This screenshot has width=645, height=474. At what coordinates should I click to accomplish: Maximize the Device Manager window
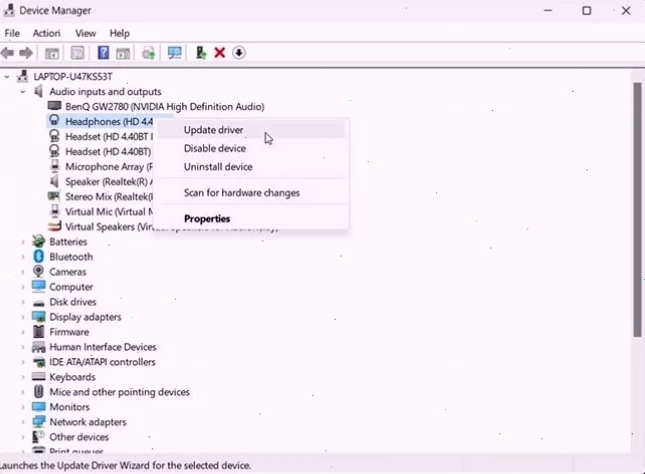587,11
